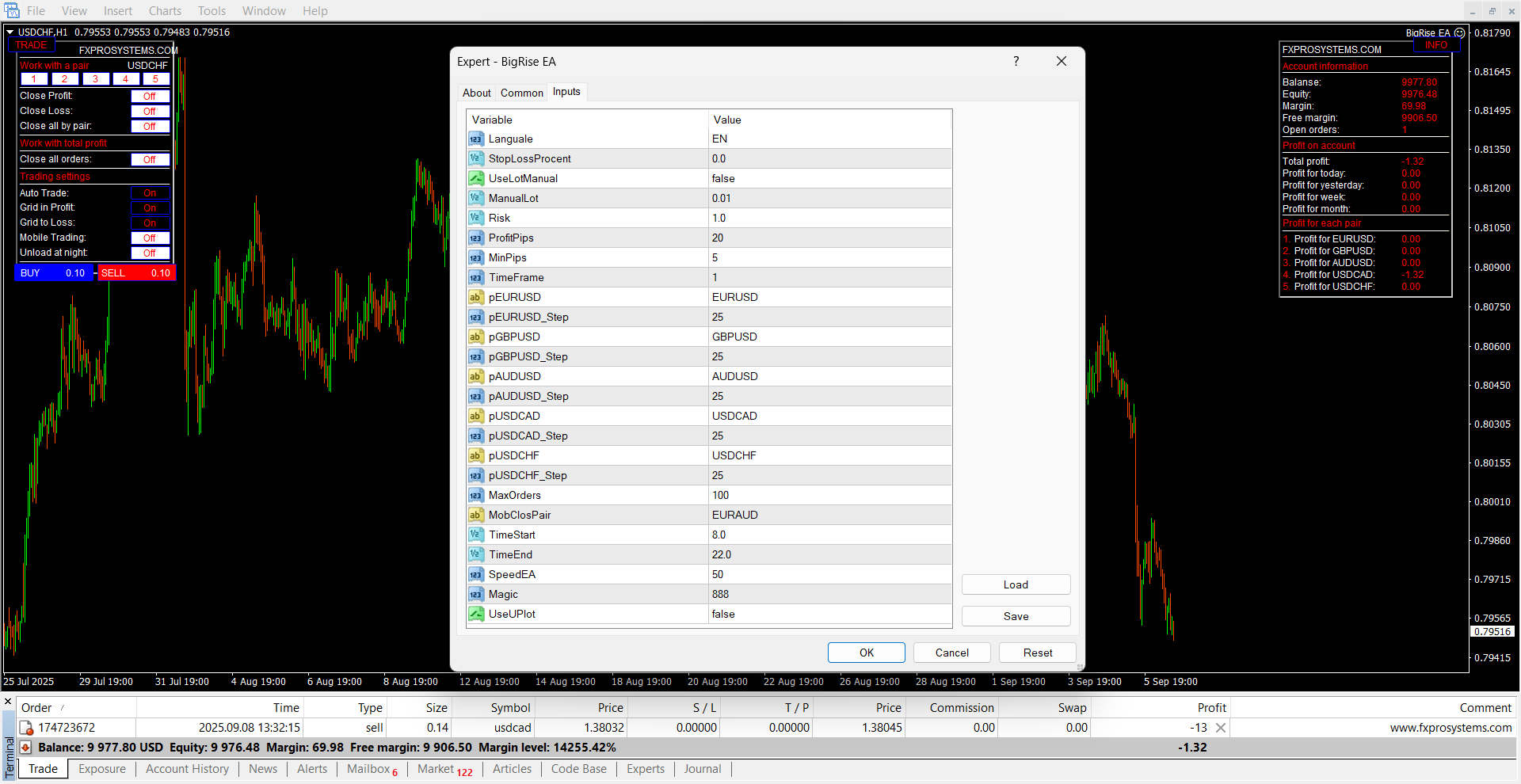Click the ProfitPips value field showing 20

coord(829,238)
